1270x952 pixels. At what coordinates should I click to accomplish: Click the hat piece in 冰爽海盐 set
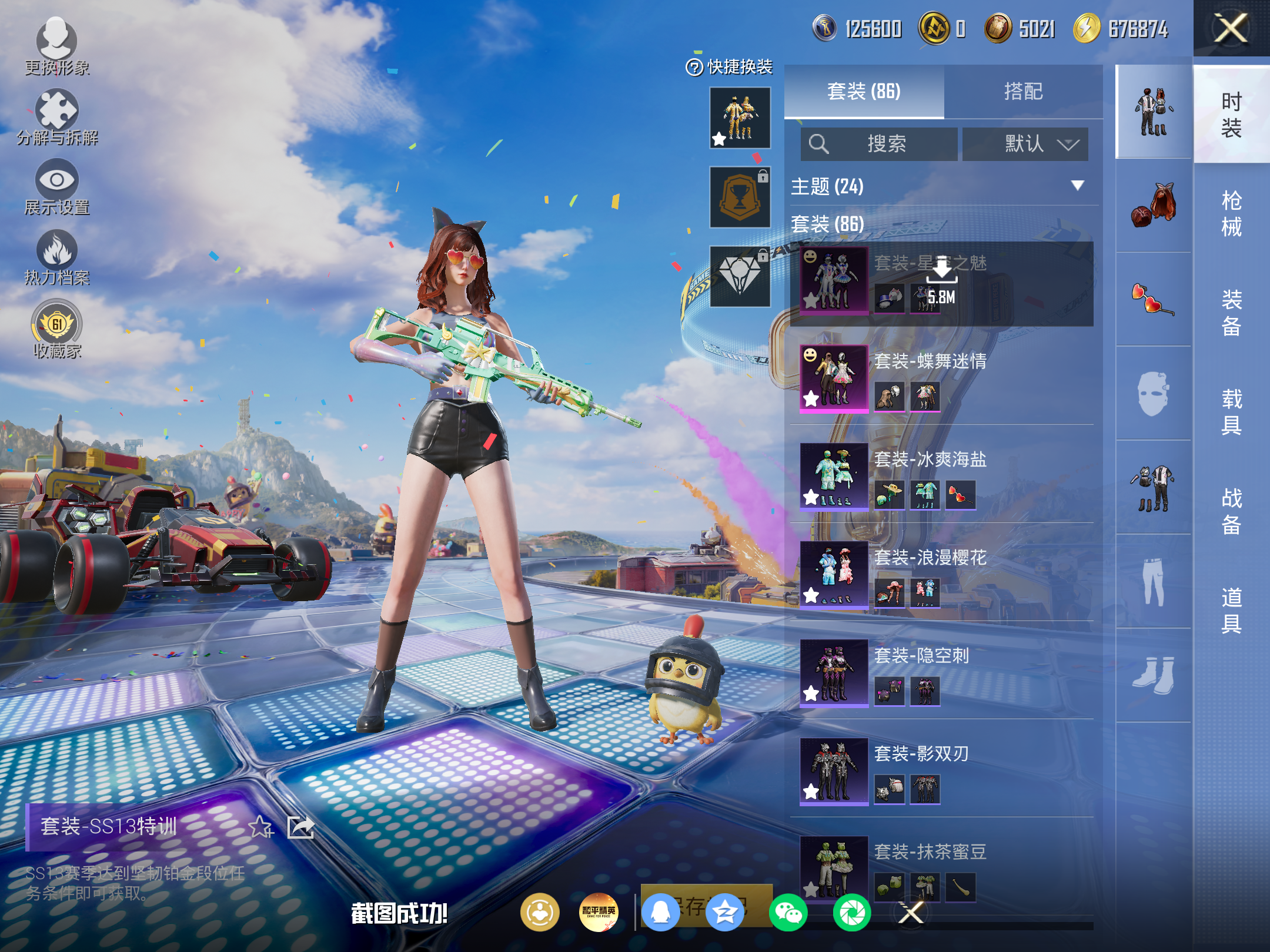(x=889, y=495)
